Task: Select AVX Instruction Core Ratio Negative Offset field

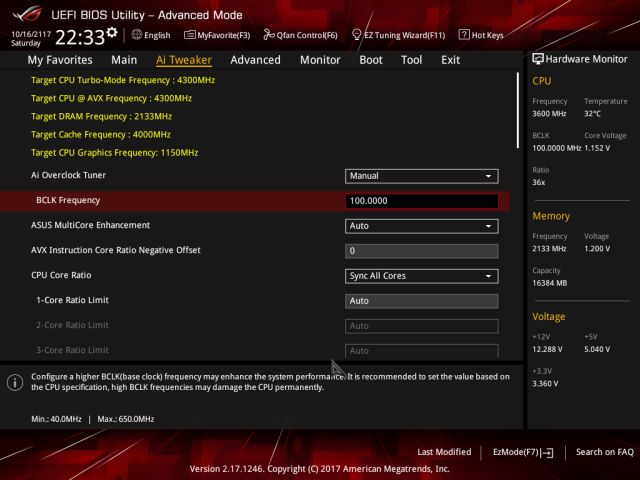Action: tap(421, 251)
